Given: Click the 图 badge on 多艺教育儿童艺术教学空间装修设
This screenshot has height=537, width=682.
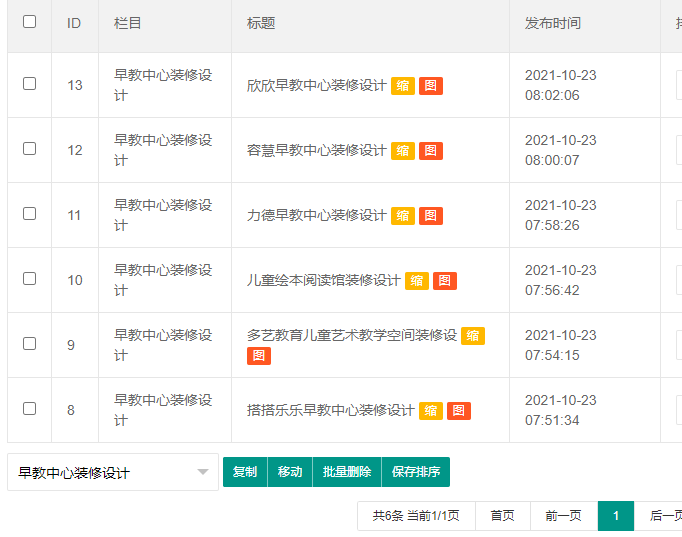Looking at the screenshot, I should point(259,356).
